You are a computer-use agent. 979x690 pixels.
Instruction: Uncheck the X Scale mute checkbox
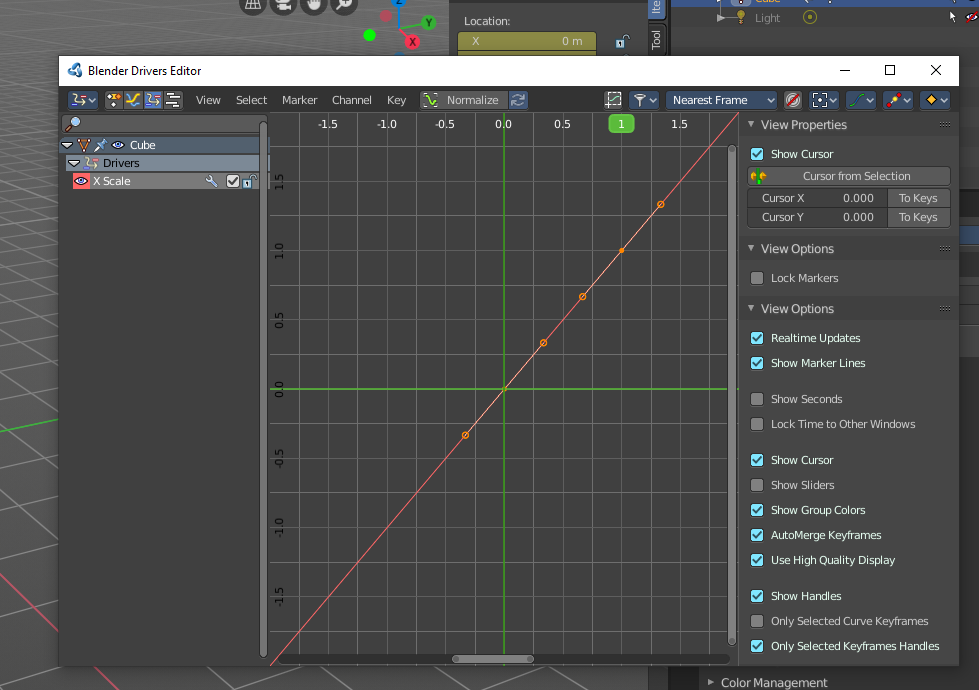(x=233, y=181)
